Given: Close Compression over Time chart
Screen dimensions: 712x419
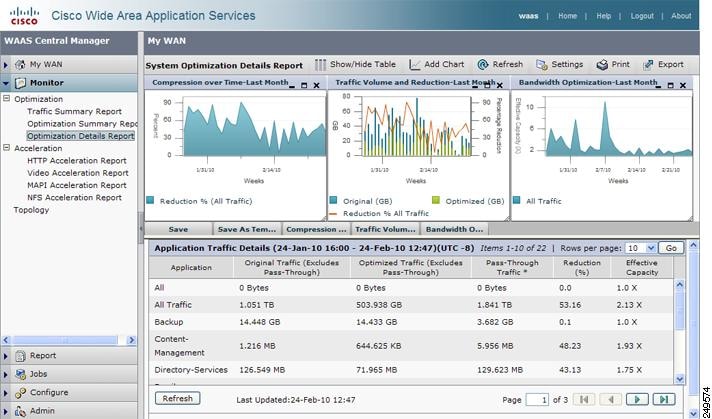Looking at the screenshot, I should 316,85.
